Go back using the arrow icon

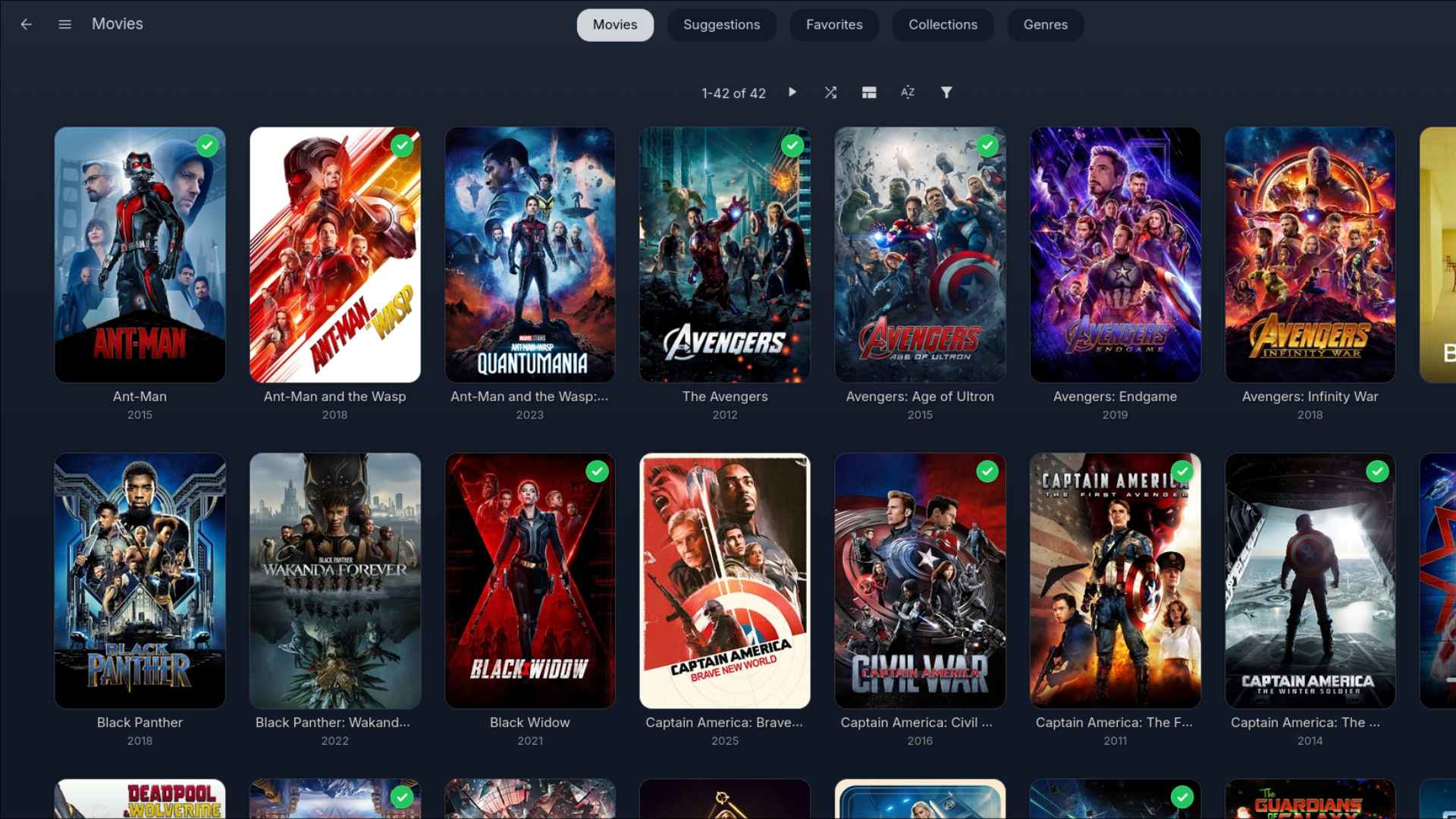[x=27, y=24]
